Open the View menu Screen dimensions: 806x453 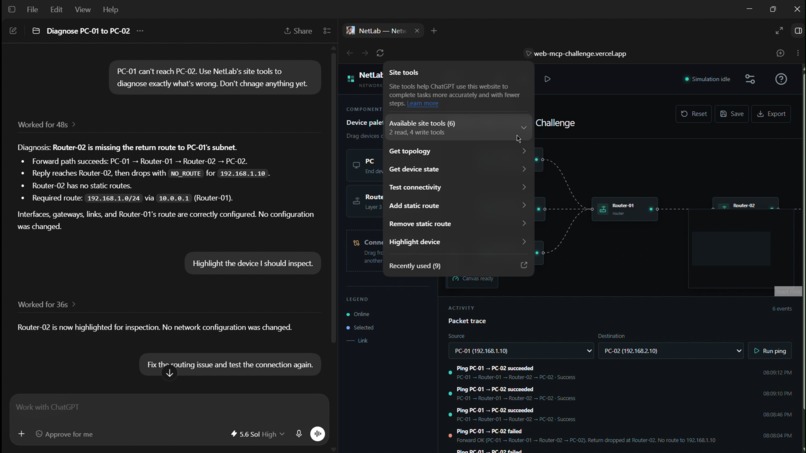tap(82, 9)
